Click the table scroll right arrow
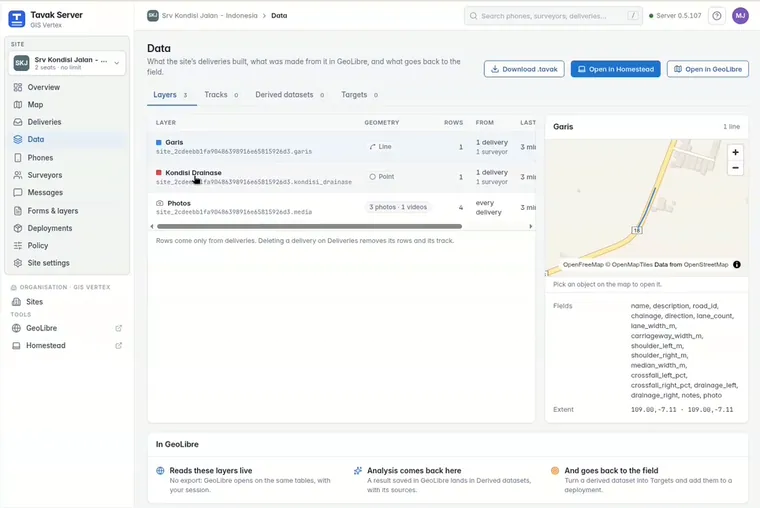 531,226
